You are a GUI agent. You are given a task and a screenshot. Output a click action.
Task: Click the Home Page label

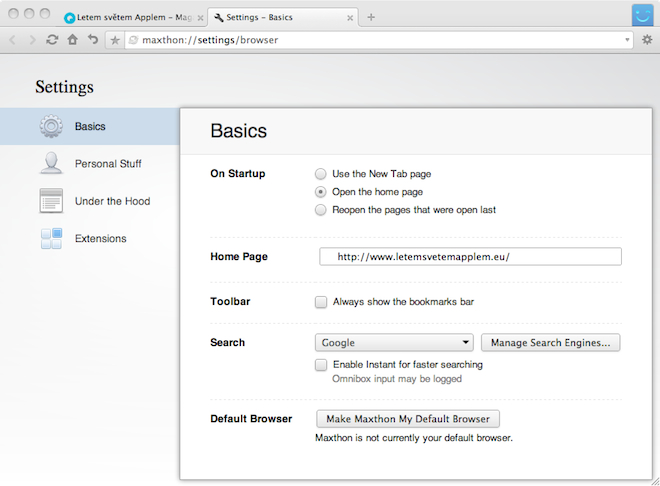(239, 257)
